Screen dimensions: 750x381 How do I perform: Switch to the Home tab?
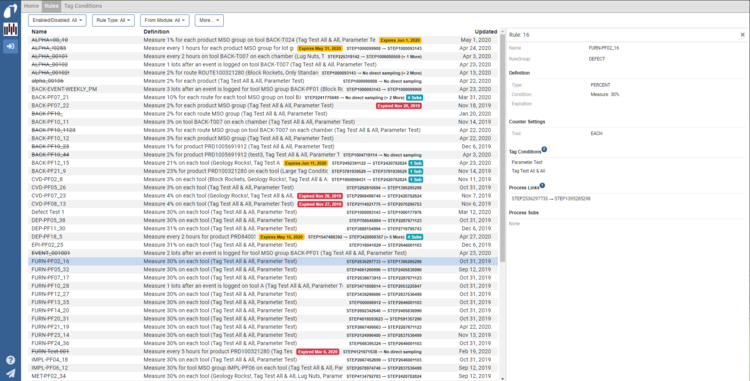click(x=31, y=6)
